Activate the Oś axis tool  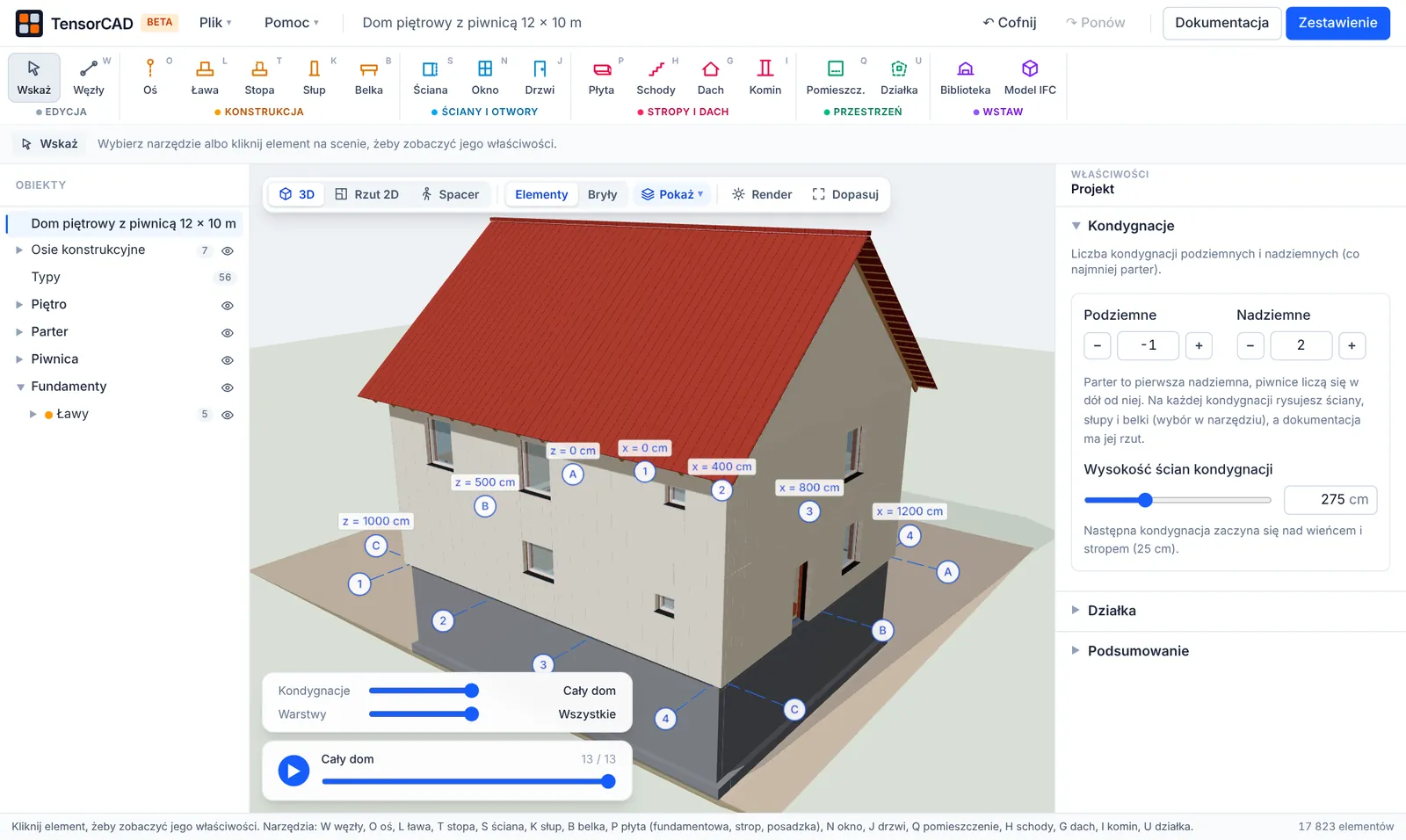pos(150,76)
